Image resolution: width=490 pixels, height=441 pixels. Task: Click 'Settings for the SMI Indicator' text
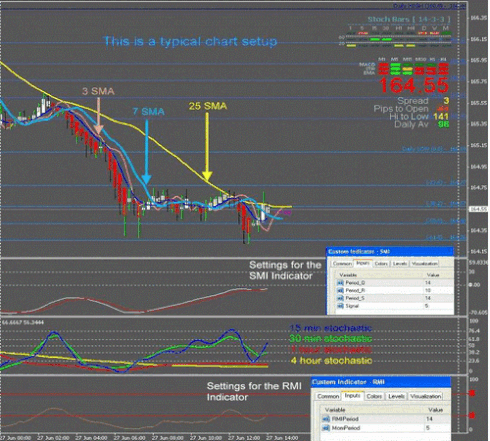[285, 270]
